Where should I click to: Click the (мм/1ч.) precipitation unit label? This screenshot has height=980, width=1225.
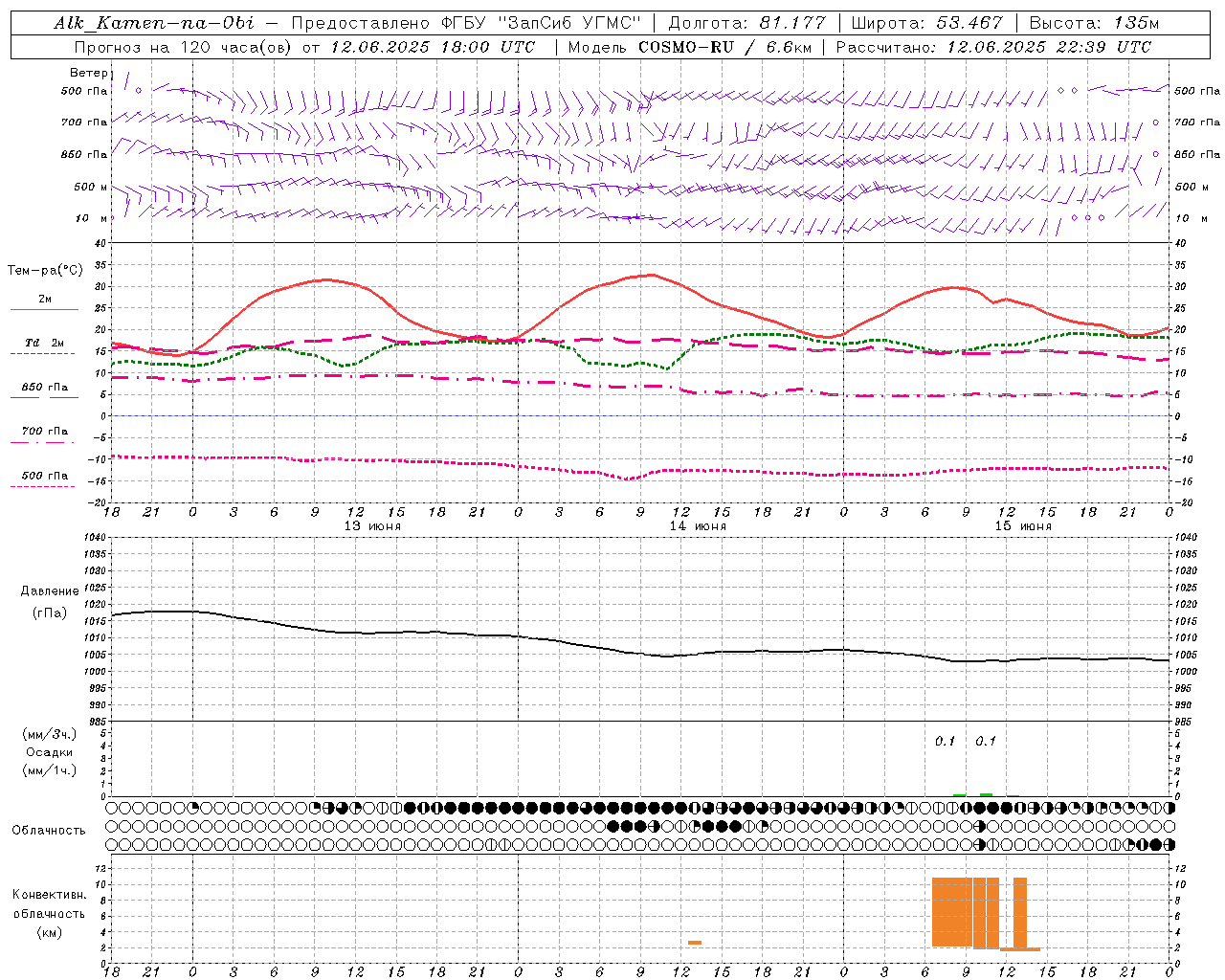tap(49, 770)
